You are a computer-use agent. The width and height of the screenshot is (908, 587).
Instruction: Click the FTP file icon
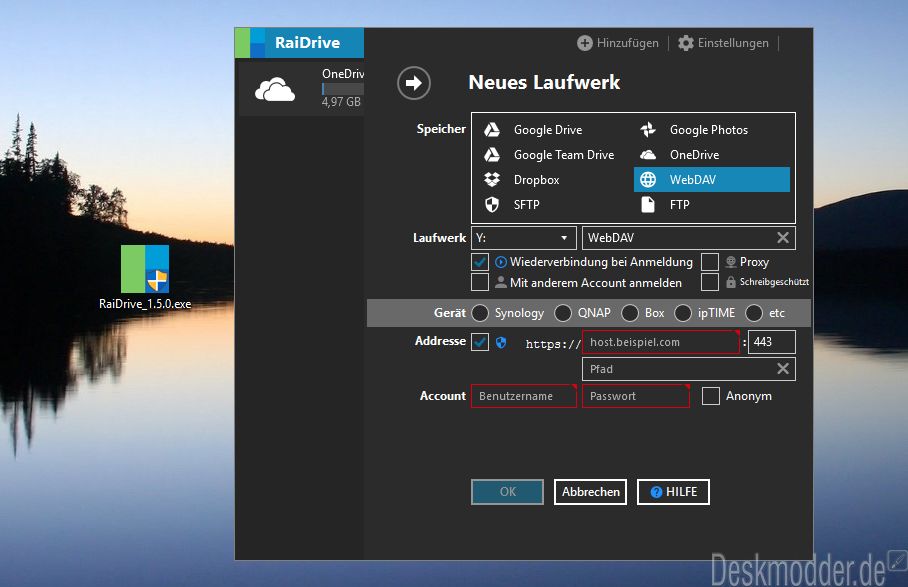(648, 204)
